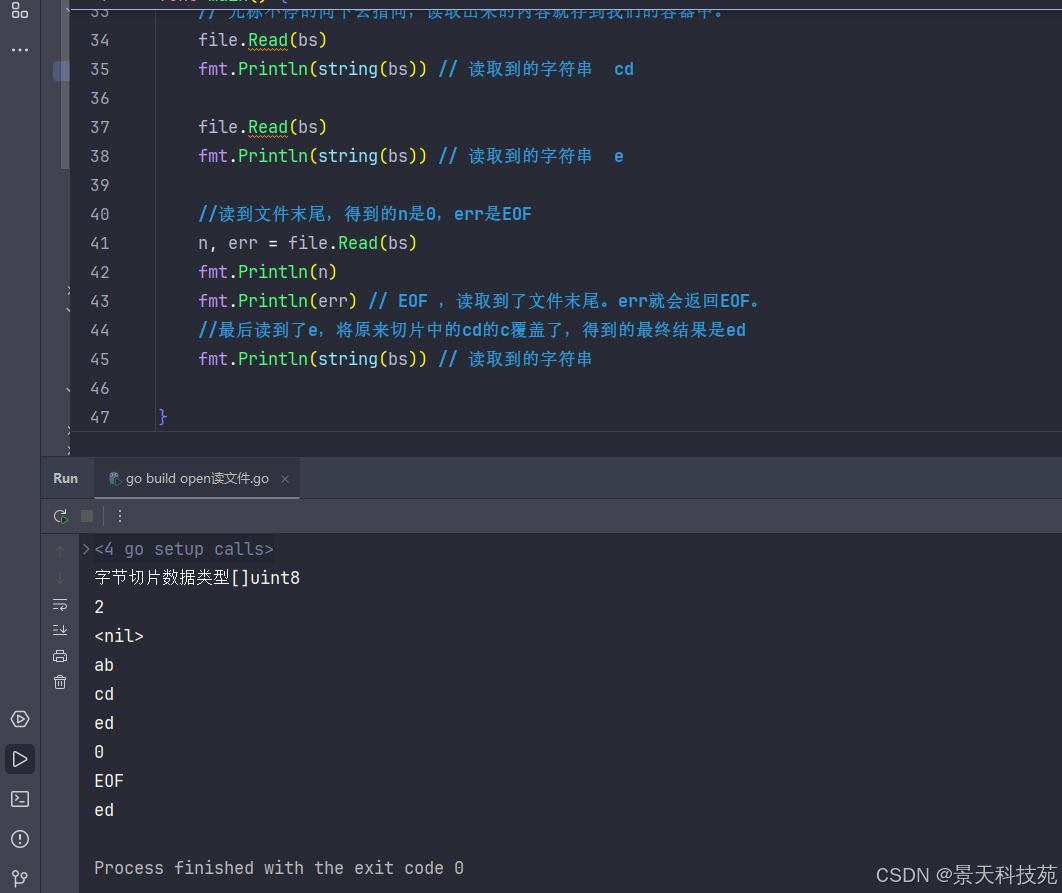Open the Terminal tool window

click(20, 799)
